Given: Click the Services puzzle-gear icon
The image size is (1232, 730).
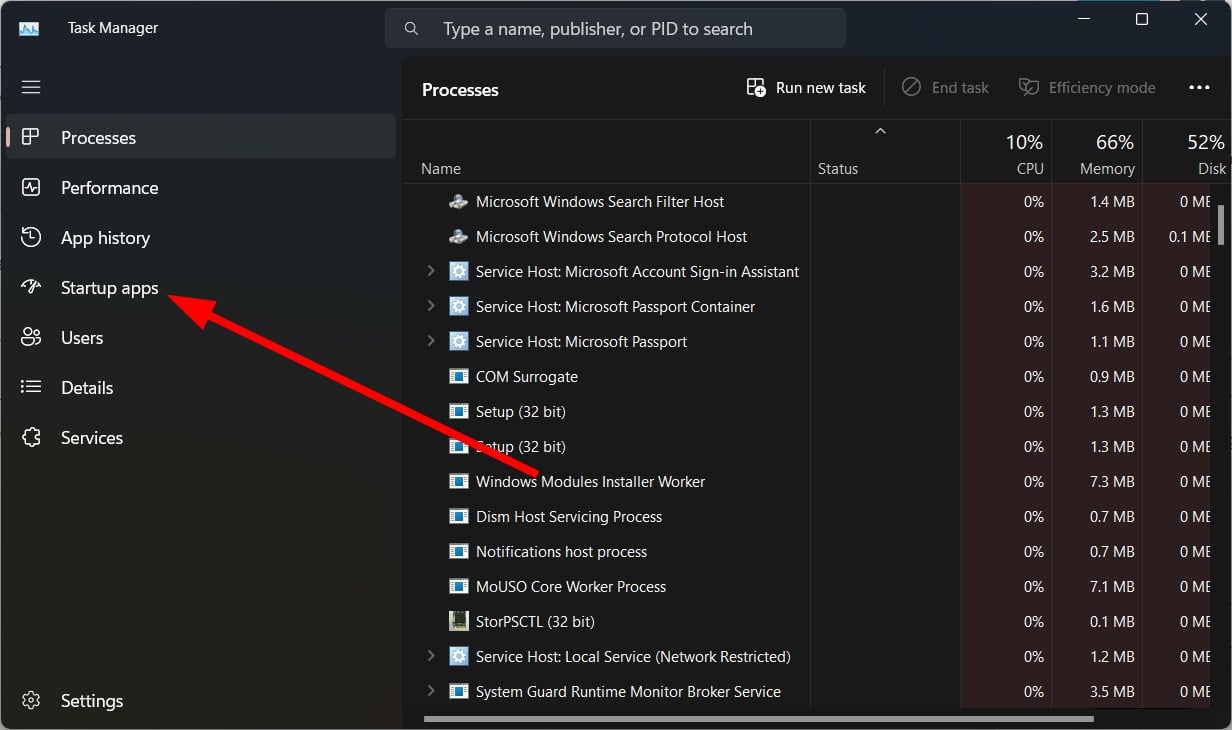Looking at the screenshot, I should point(31,437).
